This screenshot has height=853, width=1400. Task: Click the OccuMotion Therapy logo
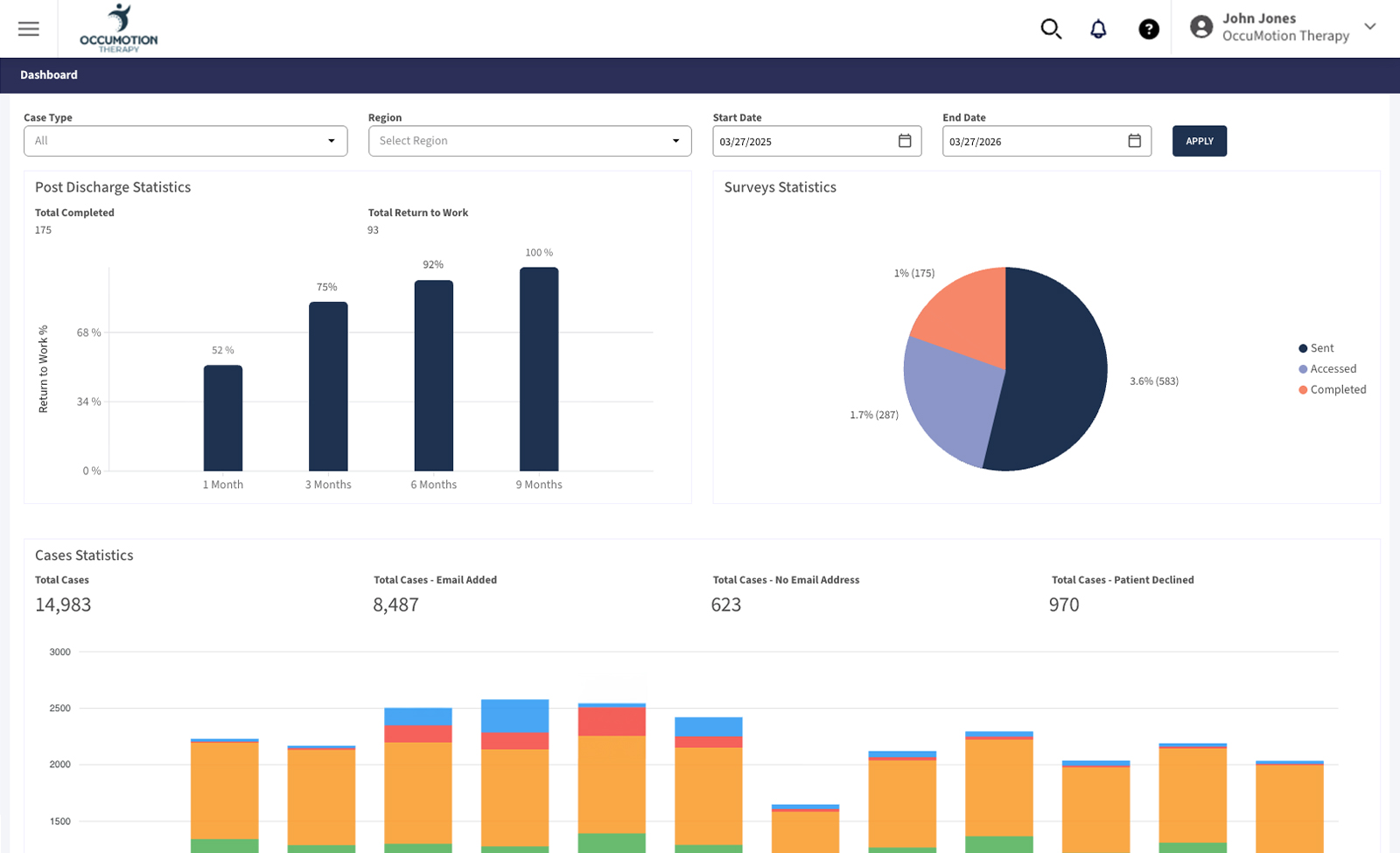click(x=118, y=28)
